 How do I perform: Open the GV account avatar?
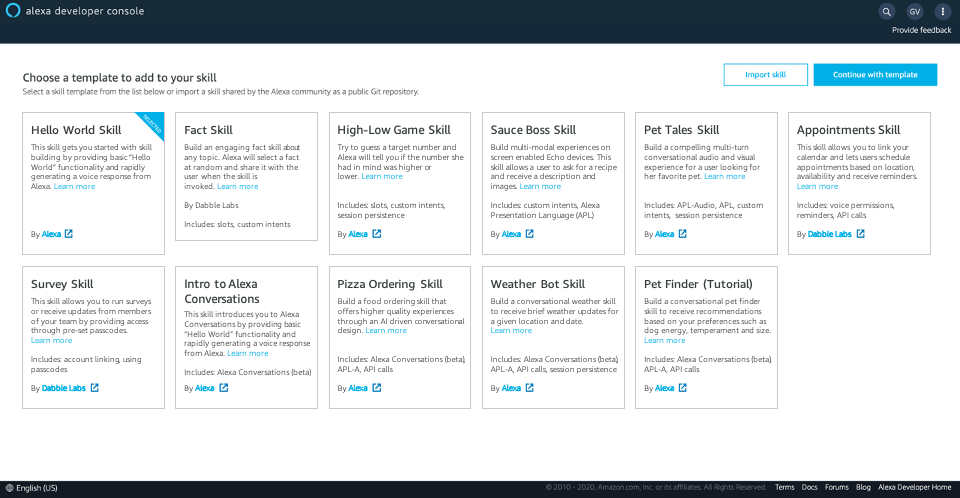(x=915, y=11)
